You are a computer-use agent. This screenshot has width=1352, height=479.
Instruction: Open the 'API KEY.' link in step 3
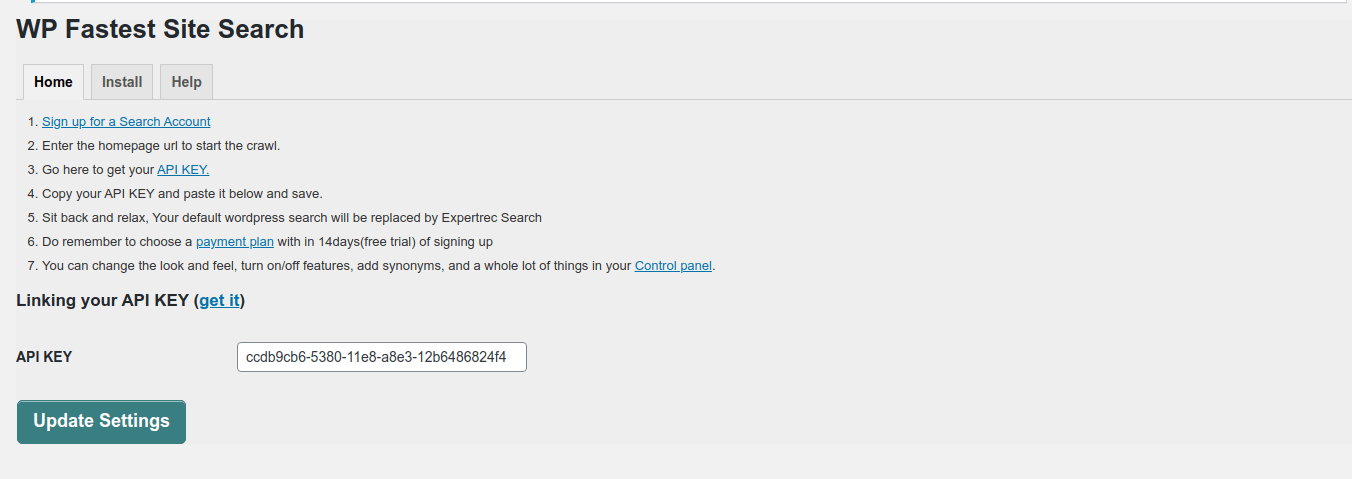[183, 170]
